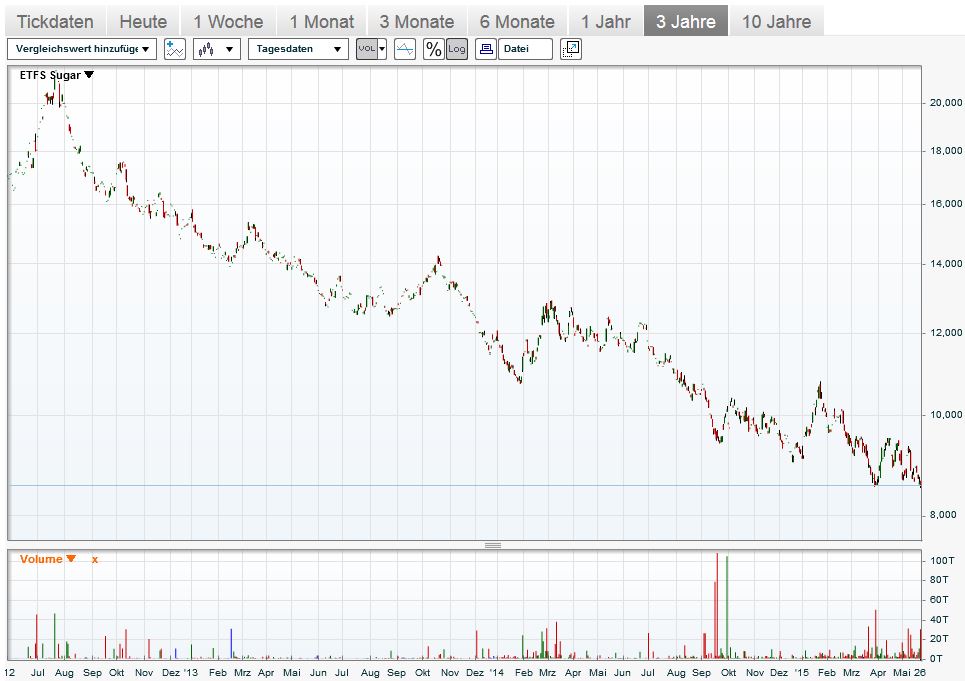
Task: Select the 1 Monat tab
Action: 322,22
